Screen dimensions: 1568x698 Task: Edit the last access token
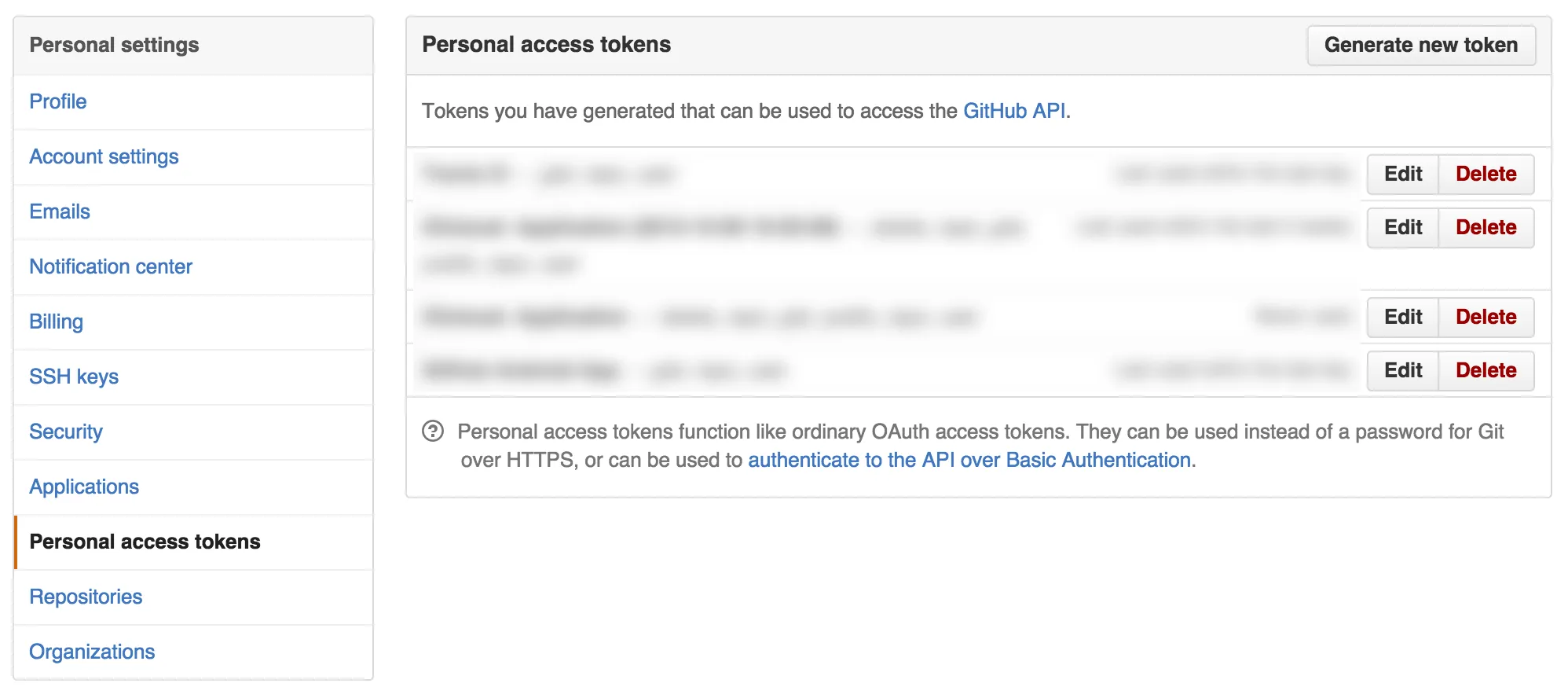(x=1403, y=370)
